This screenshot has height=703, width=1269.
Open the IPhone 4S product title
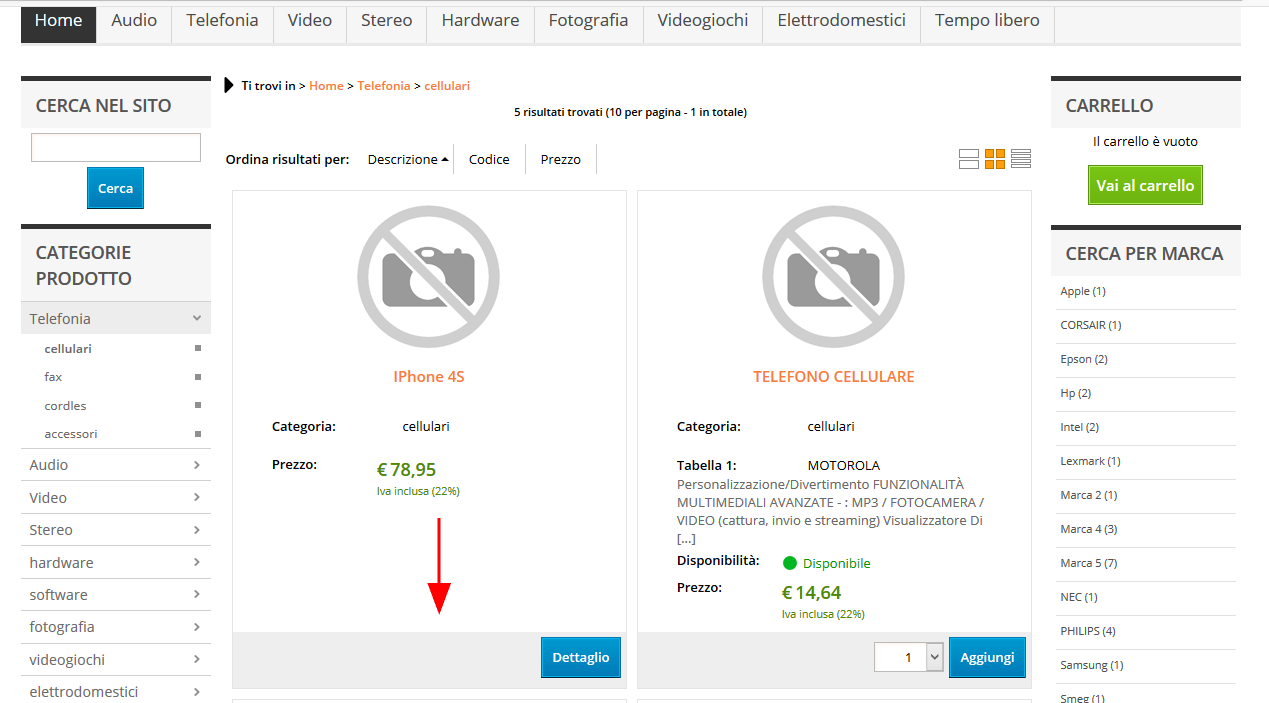(429, 377)
